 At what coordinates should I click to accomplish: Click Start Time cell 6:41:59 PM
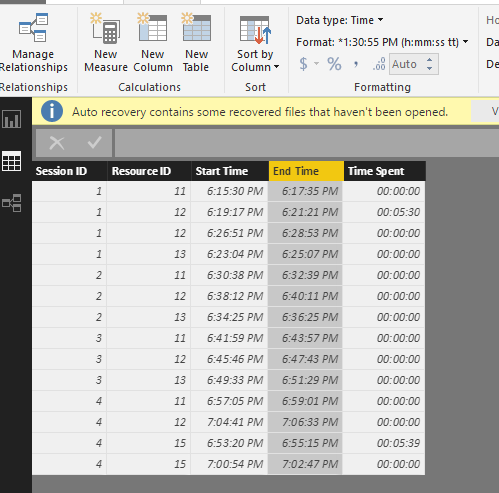coord(230,338)
